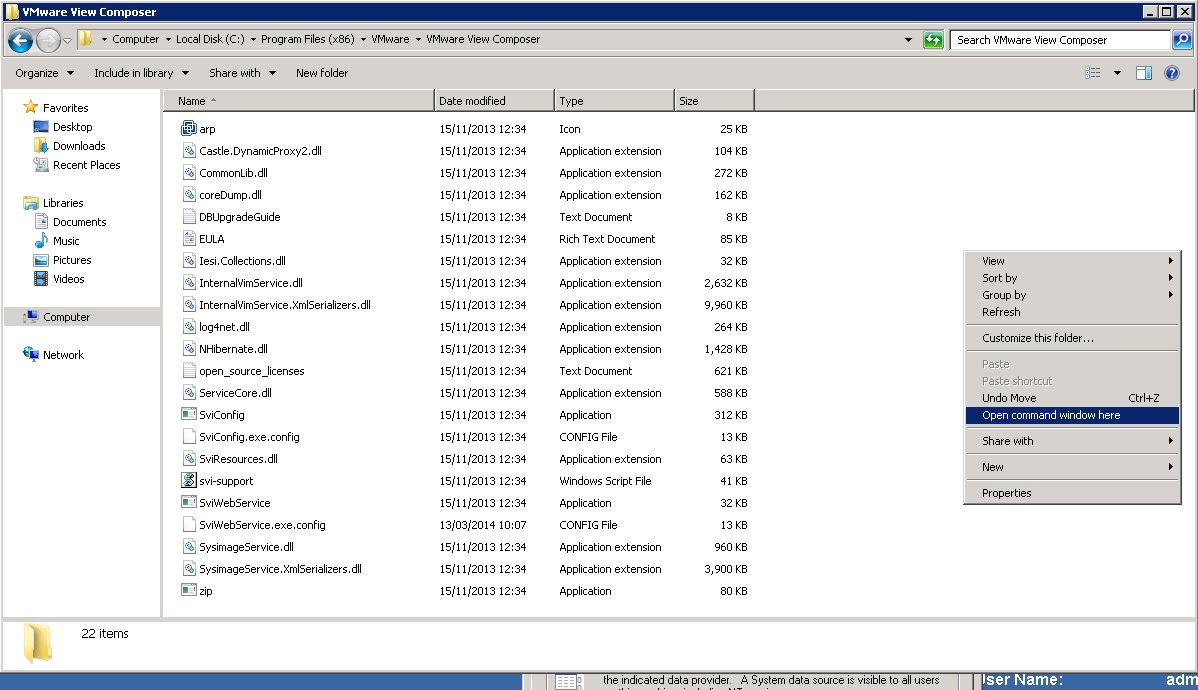This screenshot has width=1198, height=690.
Task: Select the ServiceCore.dll file name
Action: (235, 393)
